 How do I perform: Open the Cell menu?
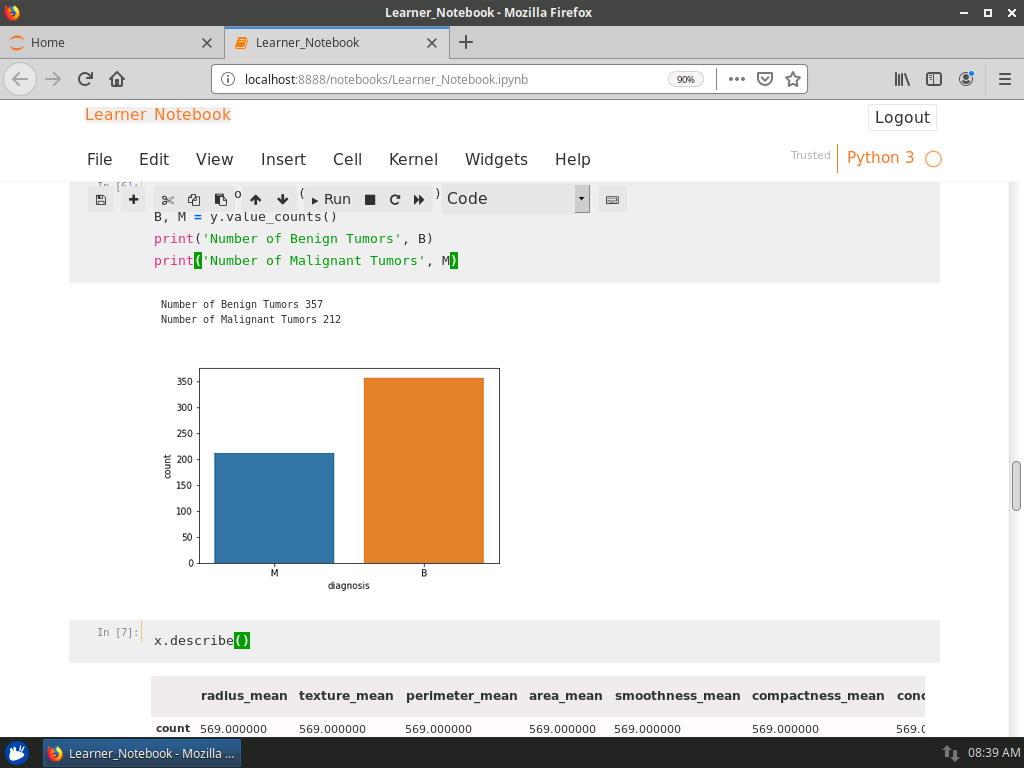[347, 159]
